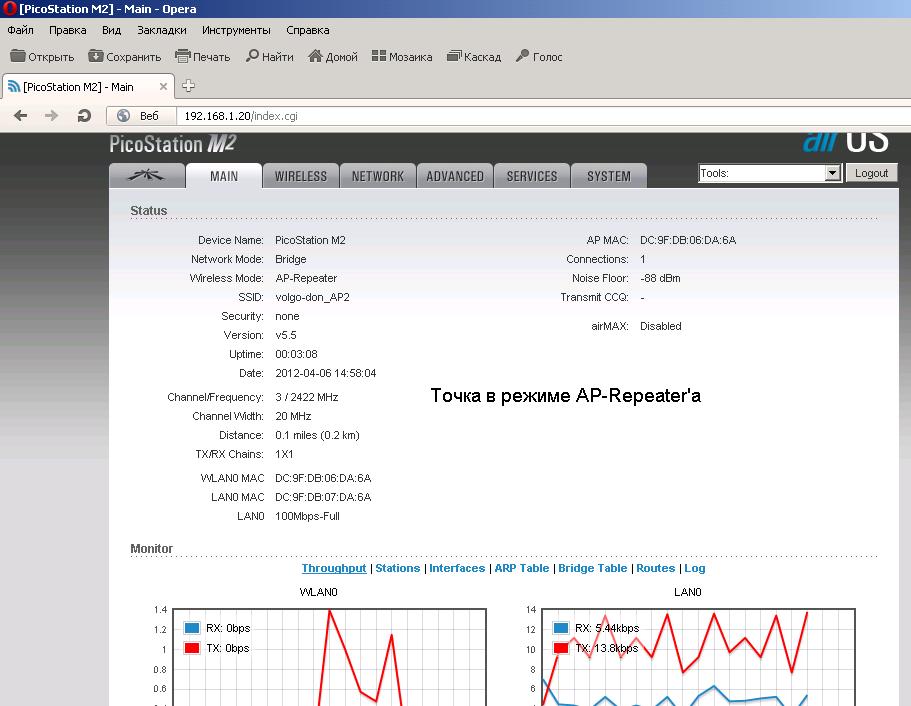Click the Date value 2012-04-06 14:58:04

(x=325, y=373)
